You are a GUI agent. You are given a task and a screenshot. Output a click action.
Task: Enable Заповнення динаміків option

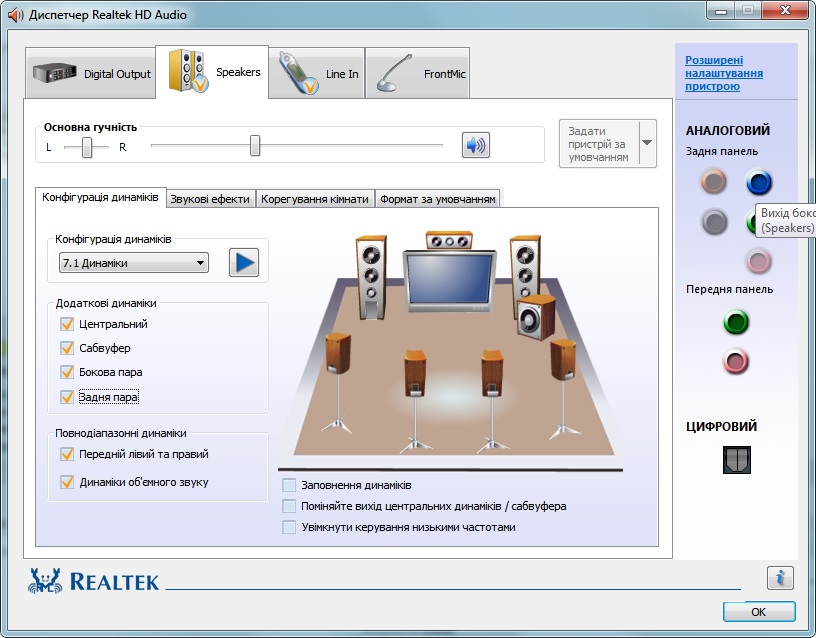(289, 485)
